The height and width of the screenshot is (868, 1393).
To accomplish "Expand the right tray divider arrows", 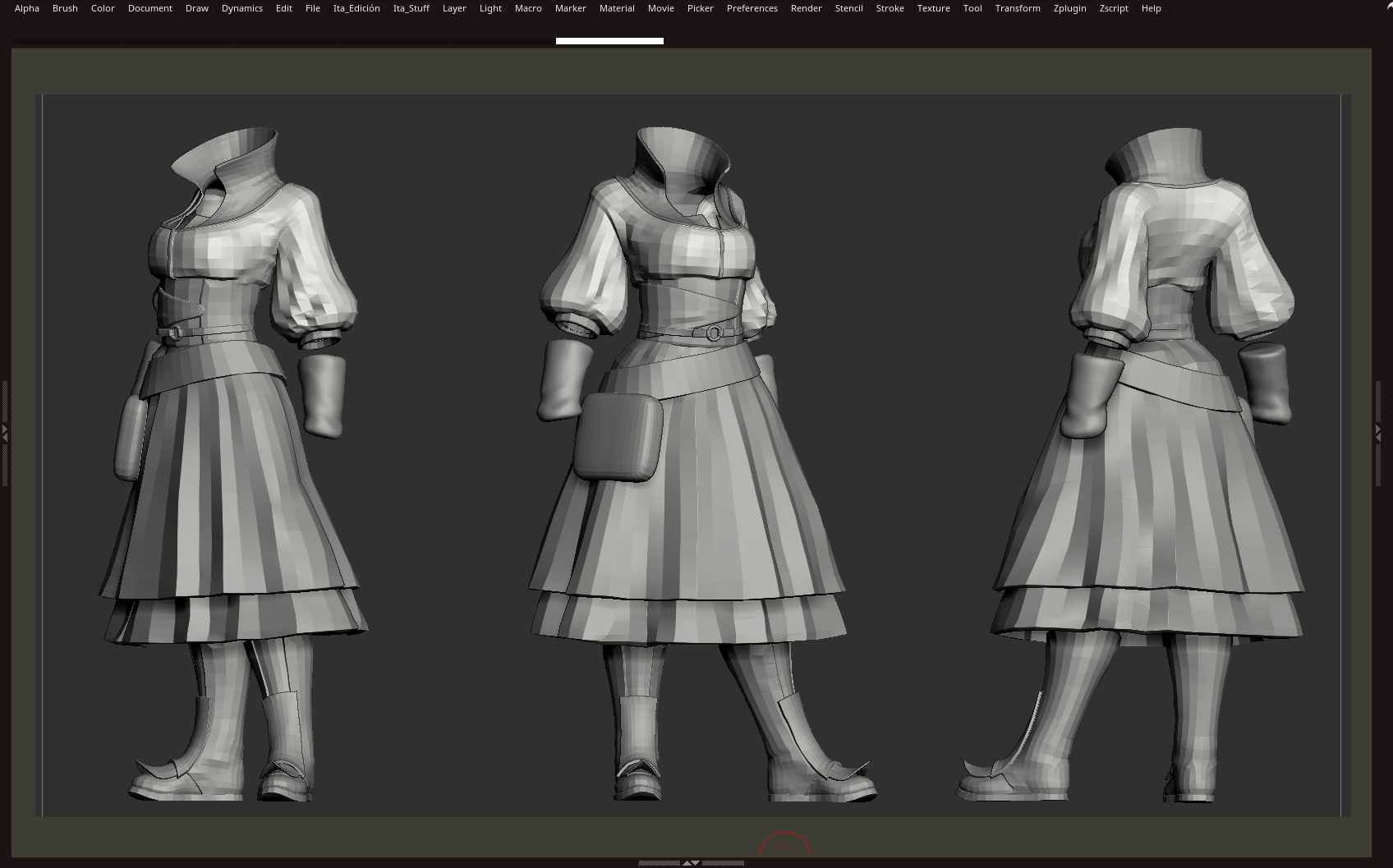I will pyautogui.click(x=1378, y=432).
